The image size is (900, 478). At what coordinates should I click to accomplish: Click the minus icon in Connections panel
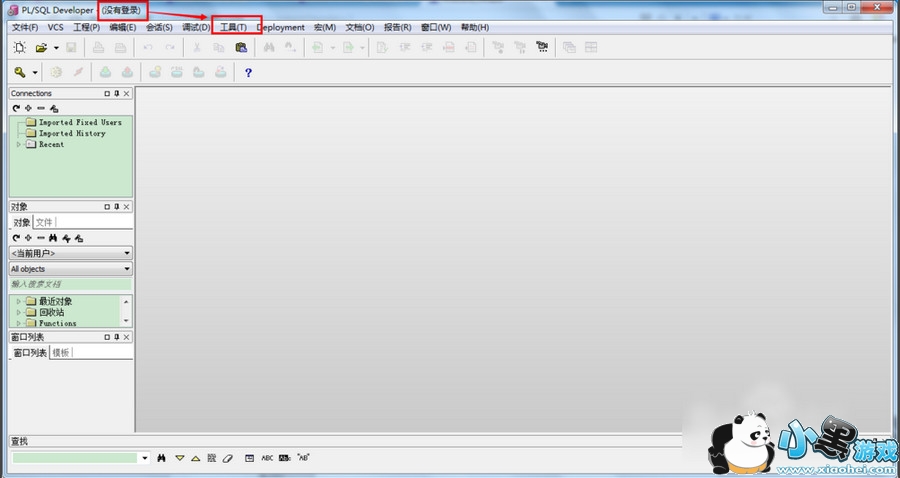(41, 108)
